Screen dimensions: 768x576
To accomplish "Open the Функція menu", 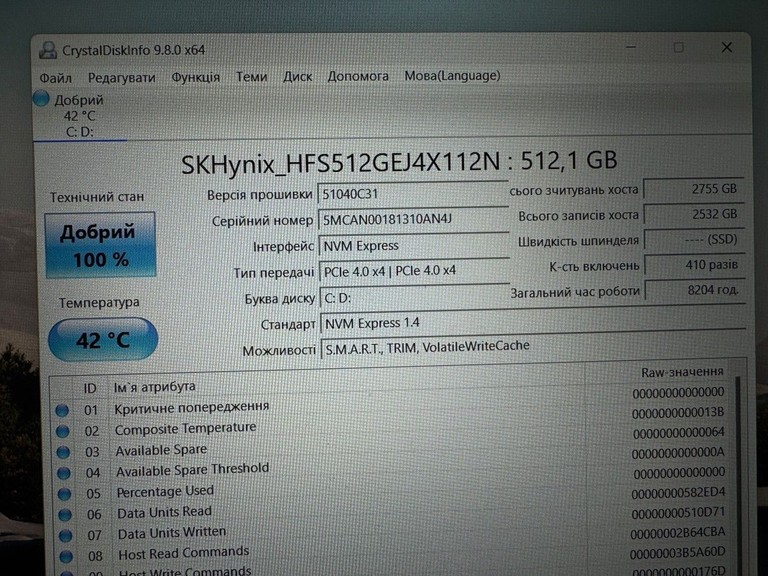I will point(195,77).
